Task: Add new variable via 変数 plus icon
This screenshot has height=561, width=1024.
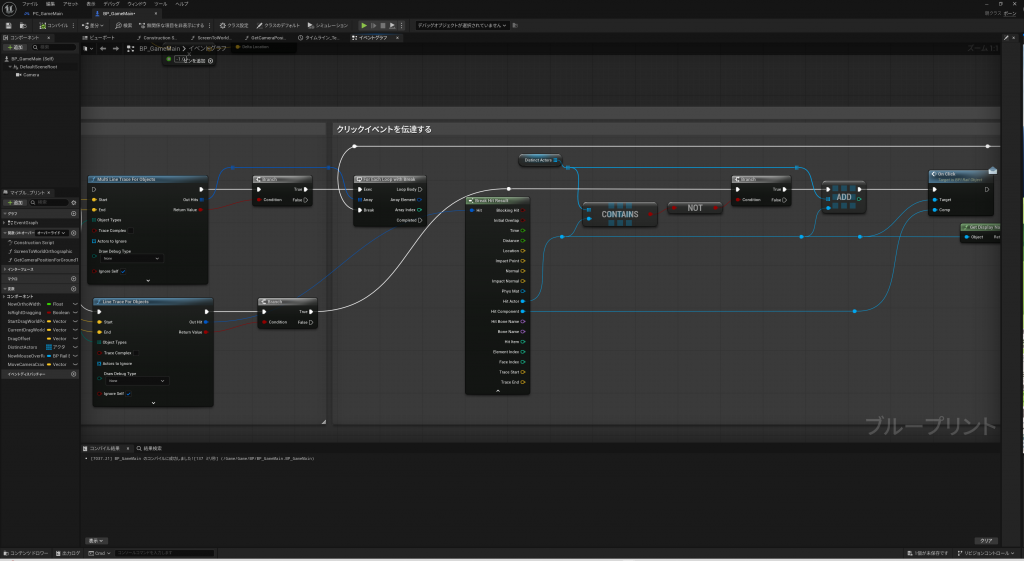Action: click(74, 289)
